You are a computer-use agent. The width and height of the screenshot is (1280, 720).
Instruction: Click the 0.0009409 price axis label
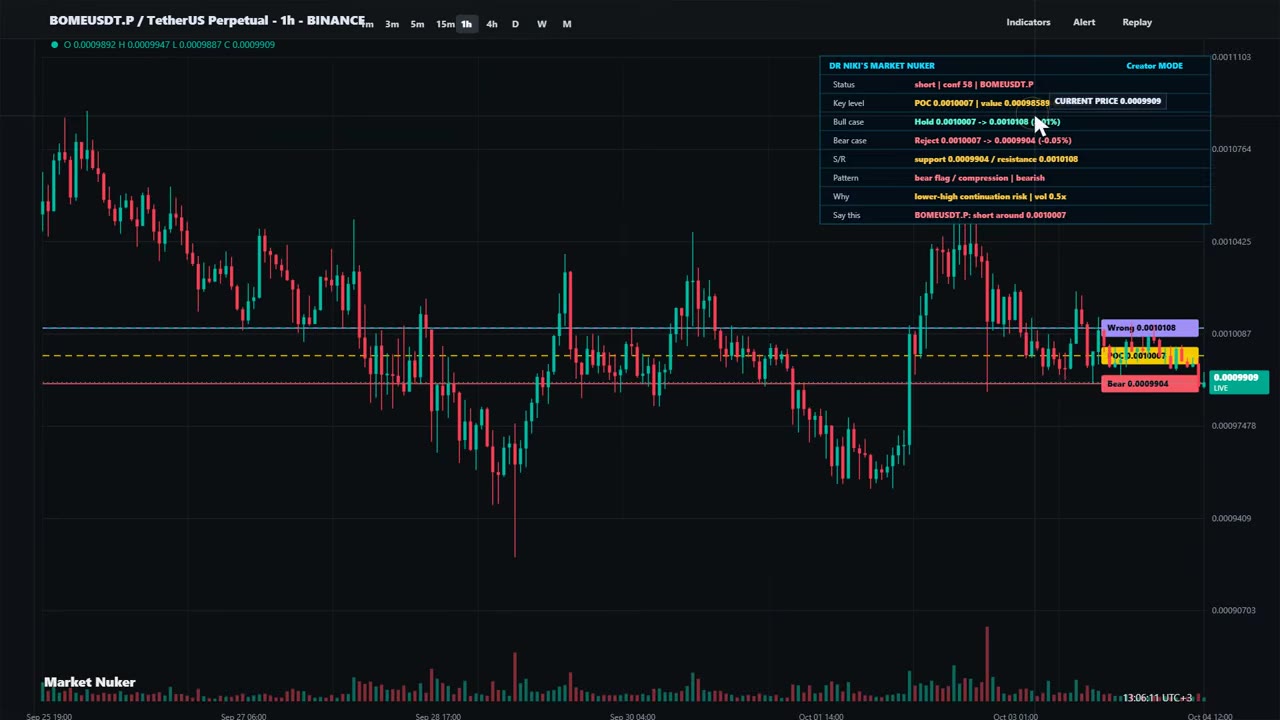coord(1231,518)
